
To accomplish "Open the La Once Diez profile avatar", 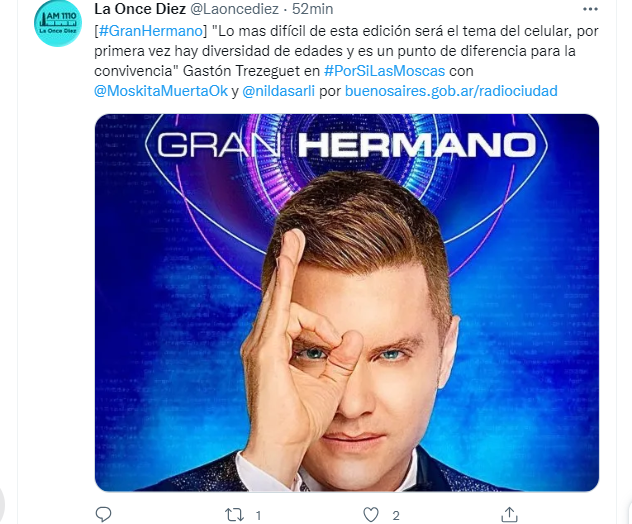I will coord(58,23).
